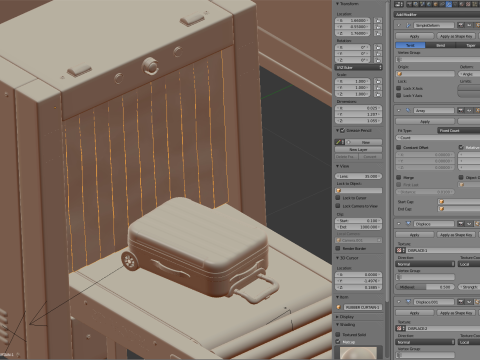Viewport: 480px width, 360px height.
Task: Toggle lock on Scale Z
Action: [x=378, y=94]
